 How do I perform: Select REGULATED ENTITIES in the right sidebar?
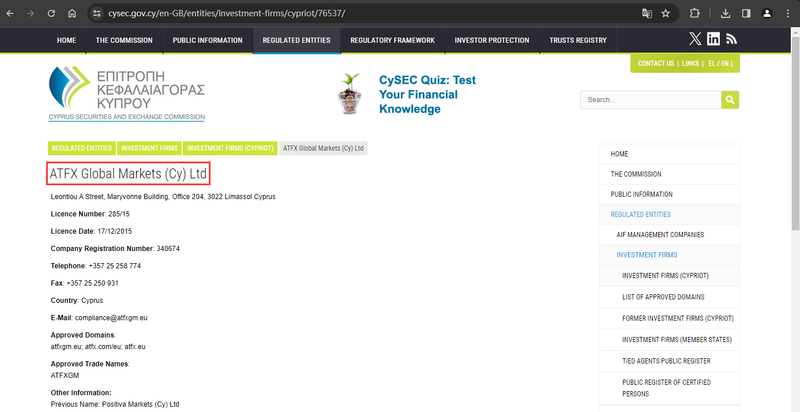669,215
